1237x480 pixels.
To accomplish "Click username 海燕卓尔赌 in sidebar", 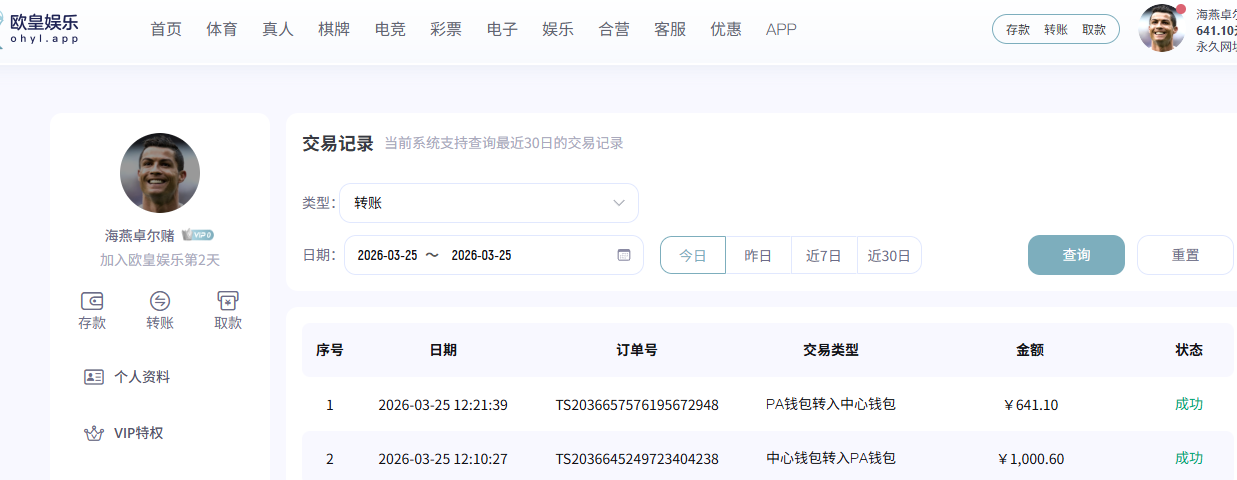I will [140, 236].
